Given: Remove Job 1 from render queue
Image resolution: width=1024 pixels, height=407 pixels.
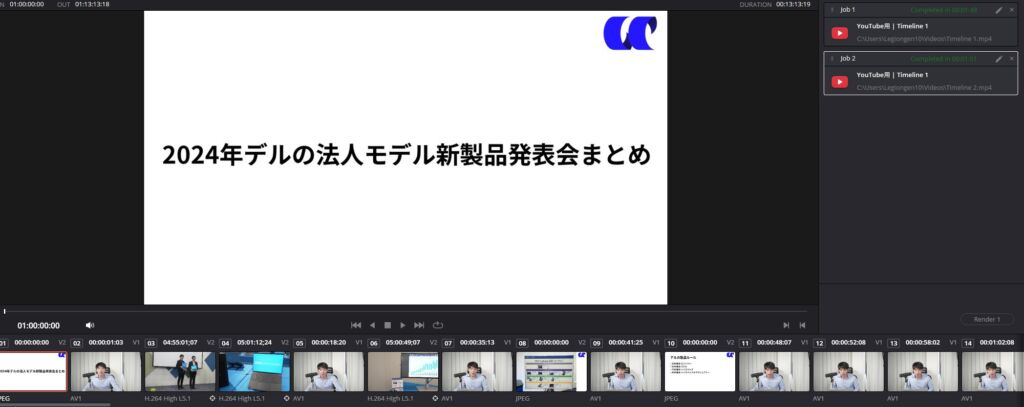Looking at the screenshot, I should pyautogui.click(x=1012, y=10).
